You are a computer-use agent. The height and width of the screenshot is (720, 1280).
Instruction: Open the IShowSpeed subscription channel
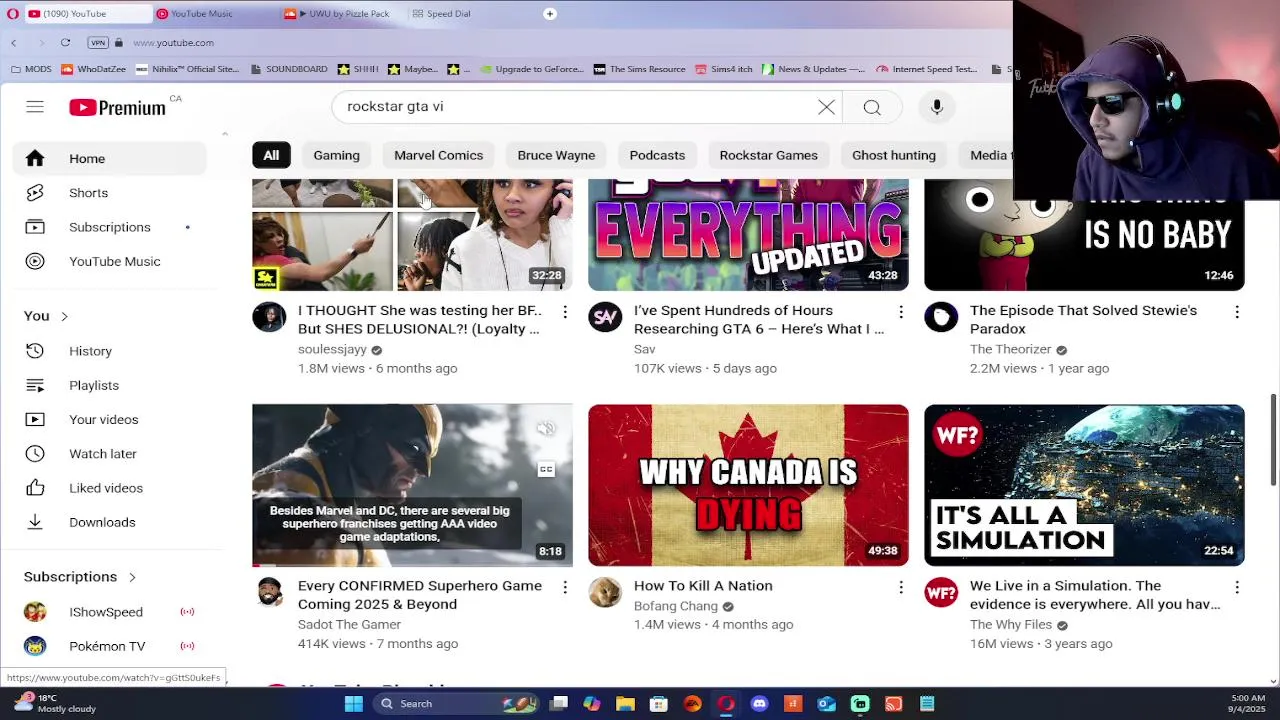click(x=110, y=612)
